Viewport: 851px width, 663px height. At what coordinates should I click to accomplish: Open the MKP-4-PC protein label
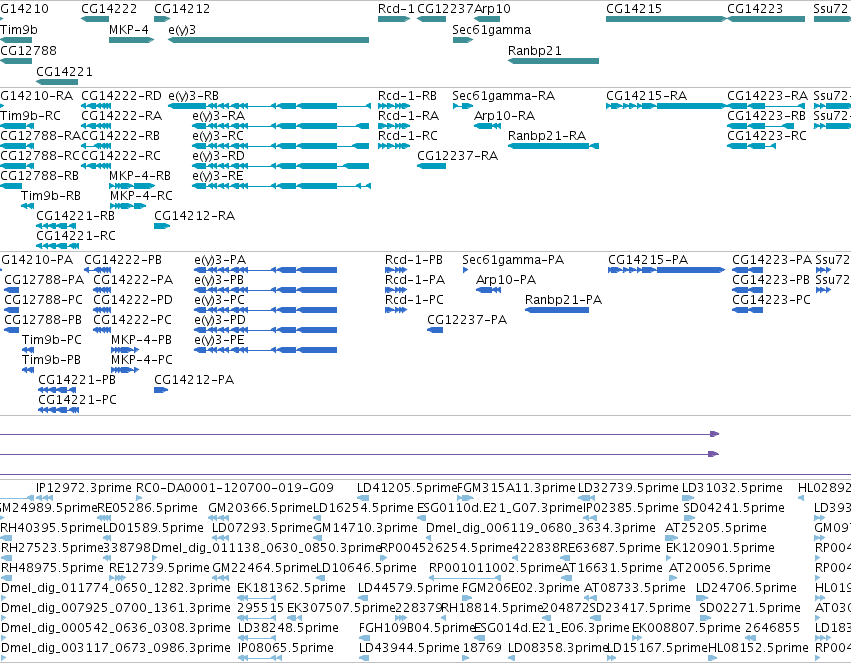tap(142, 360)
